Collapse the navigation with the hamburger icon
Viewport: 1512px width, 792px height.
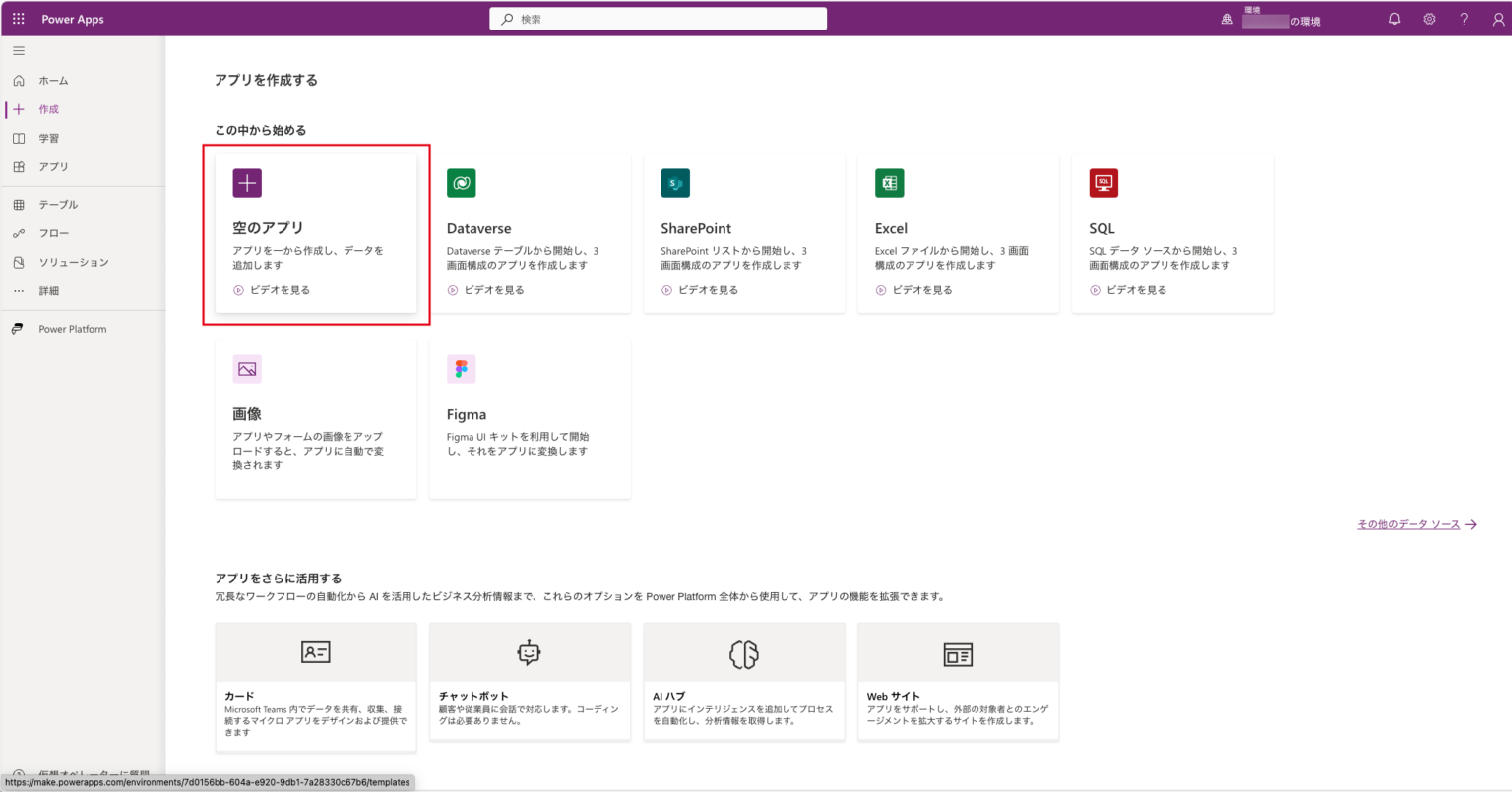(18, 50)
